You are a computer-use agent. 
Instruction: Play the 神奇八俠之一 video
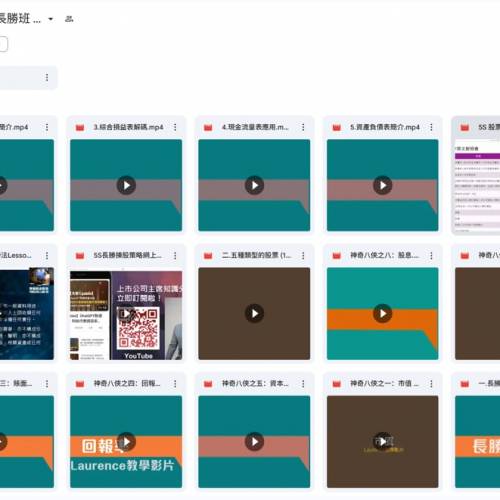[383, 442]
